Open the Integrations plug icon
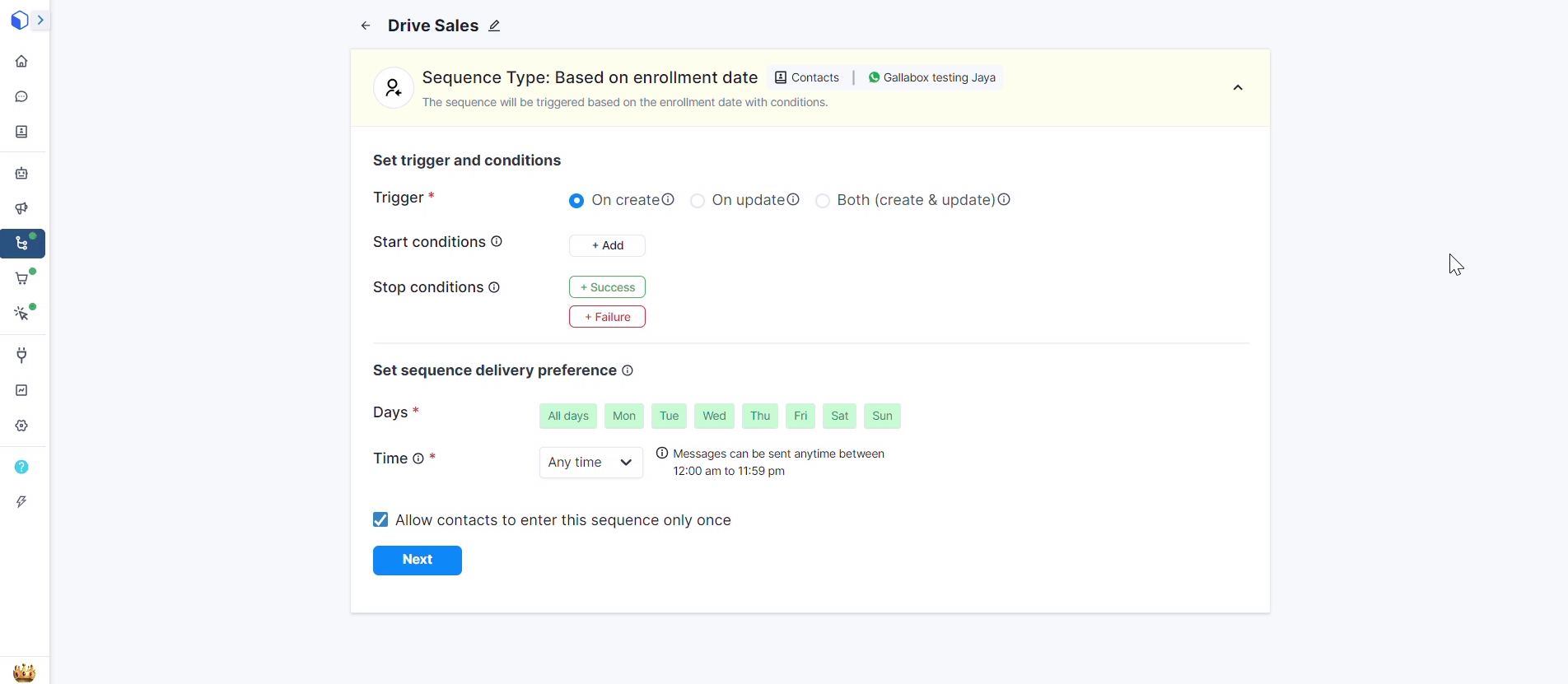Image resolution: width=1568 pixels, height=684 pixels. 21,355
